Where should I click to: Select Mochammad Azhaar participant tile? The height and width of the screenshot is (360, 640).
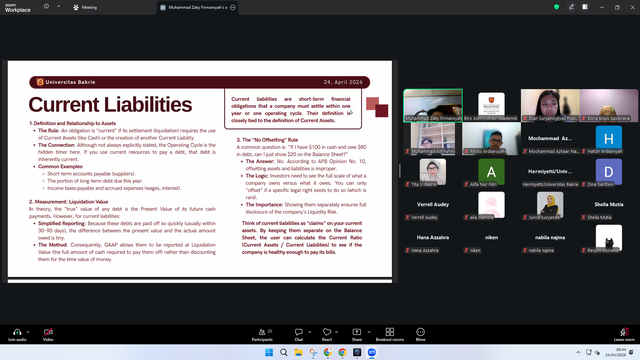[x=550, y=139]
